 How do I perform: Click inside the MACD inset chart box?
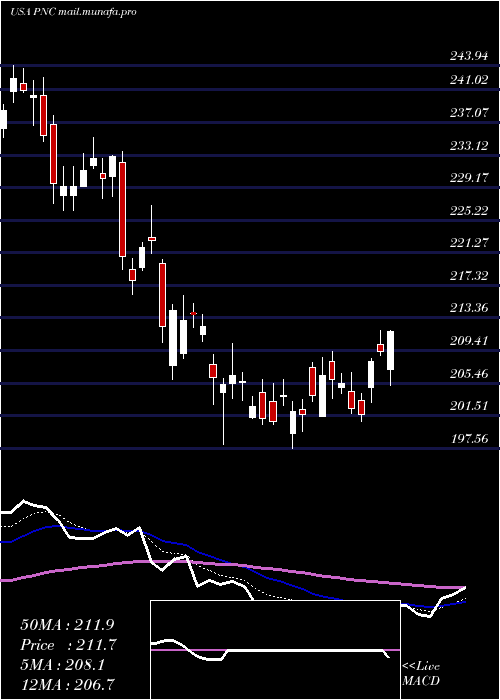(275, 650)
